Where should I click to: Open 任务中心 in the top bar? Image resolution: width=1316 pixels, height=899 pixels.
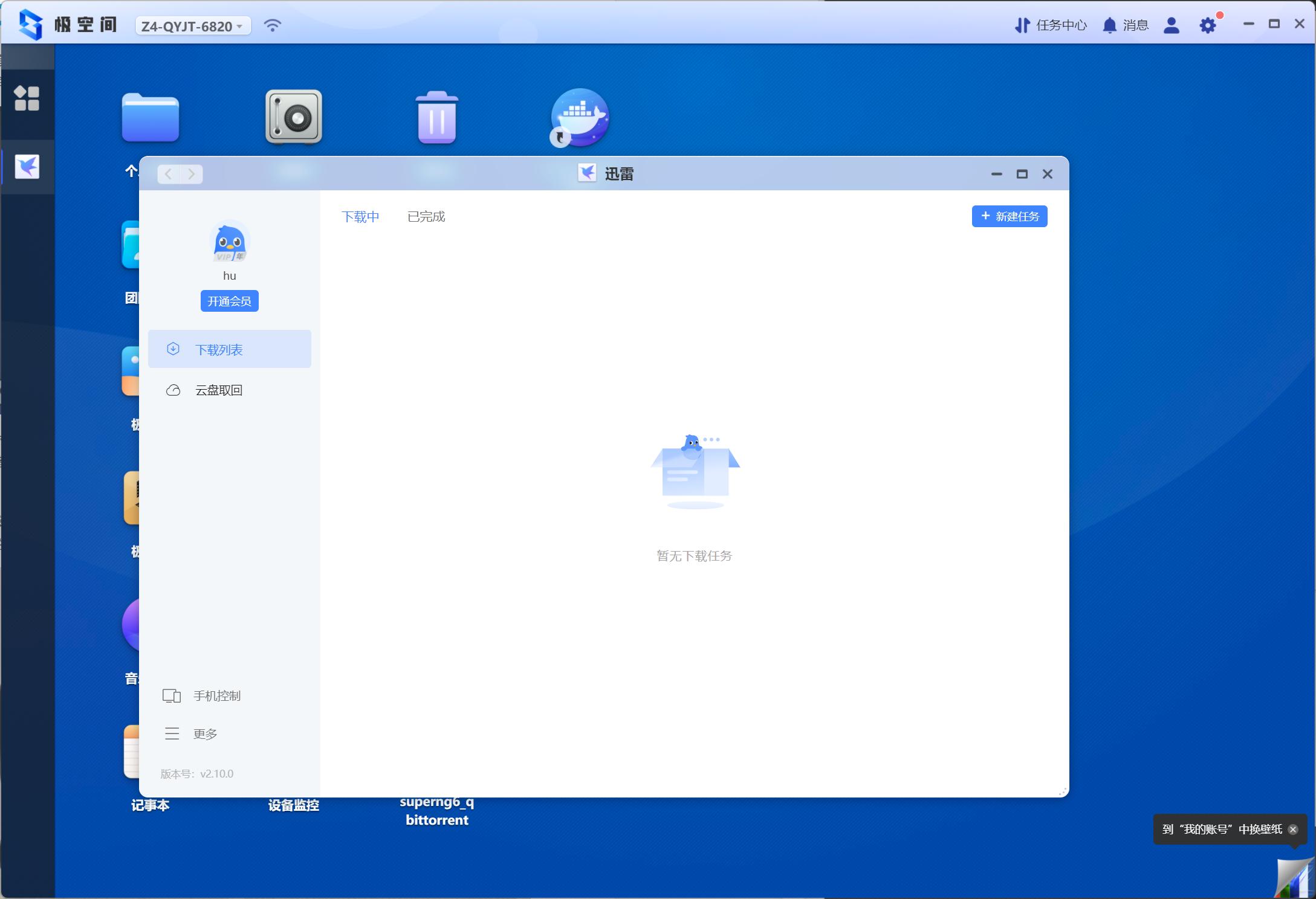(x=1051, y=25)
